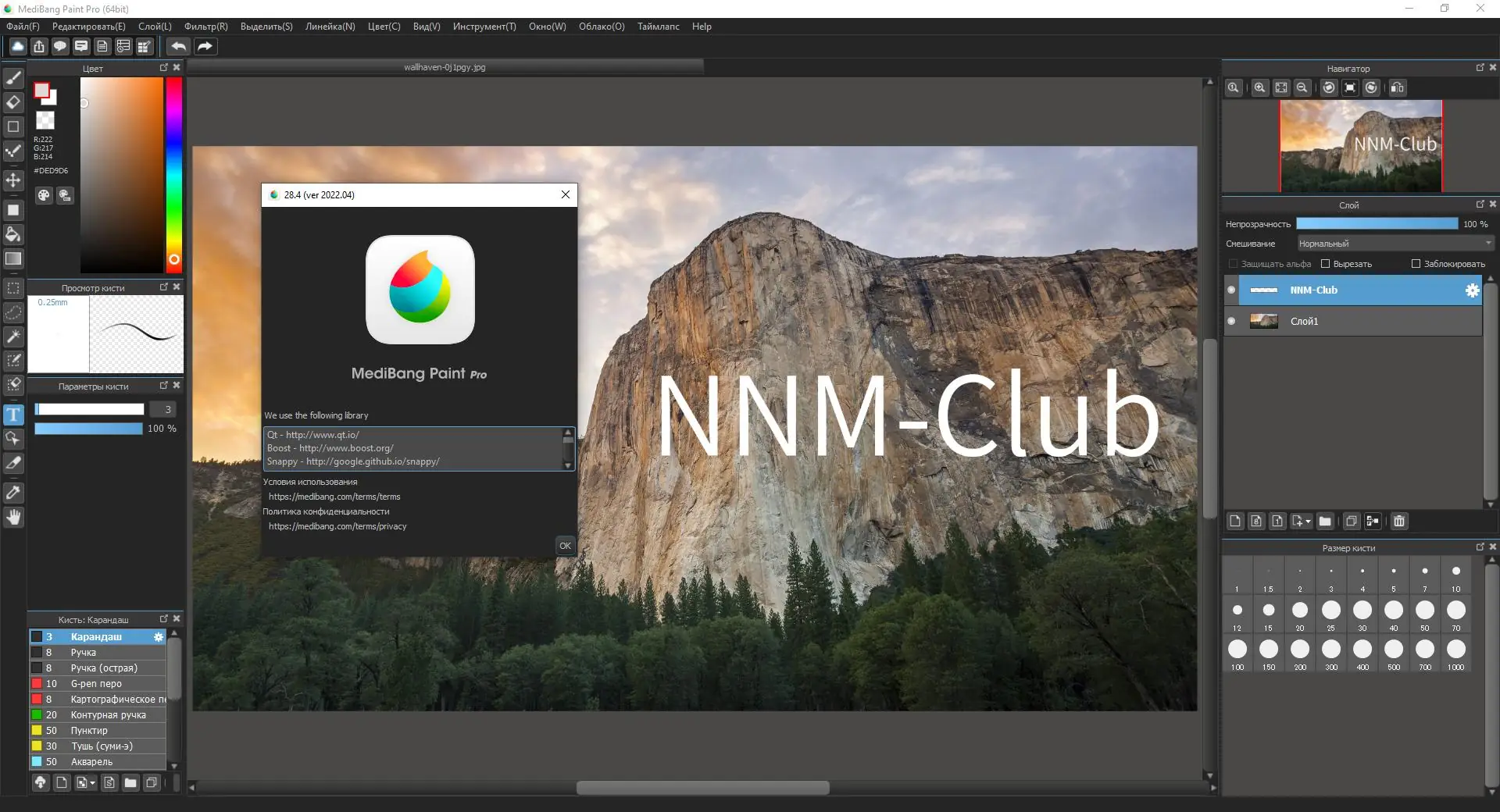Click the brush size slider in Параметры кисти
Viewport: 1500px width, 812px height.
pos(89,409)
